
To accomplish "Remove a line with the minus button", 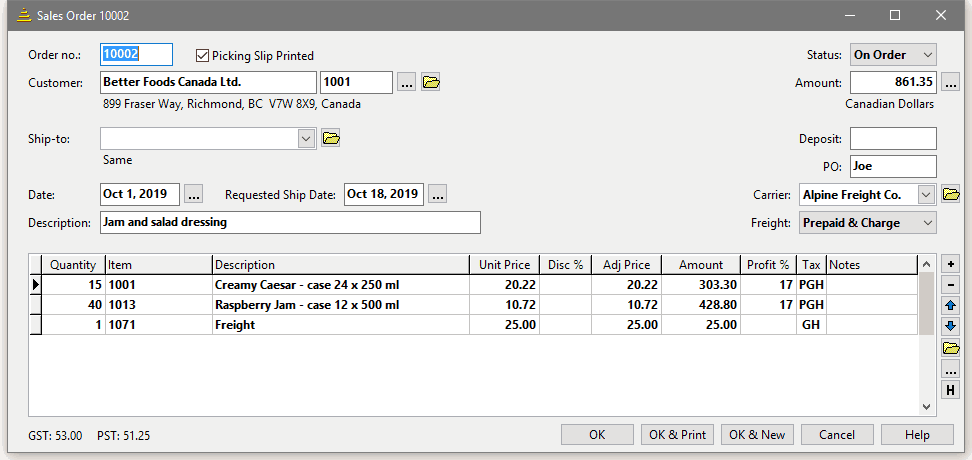I will 951,285.
